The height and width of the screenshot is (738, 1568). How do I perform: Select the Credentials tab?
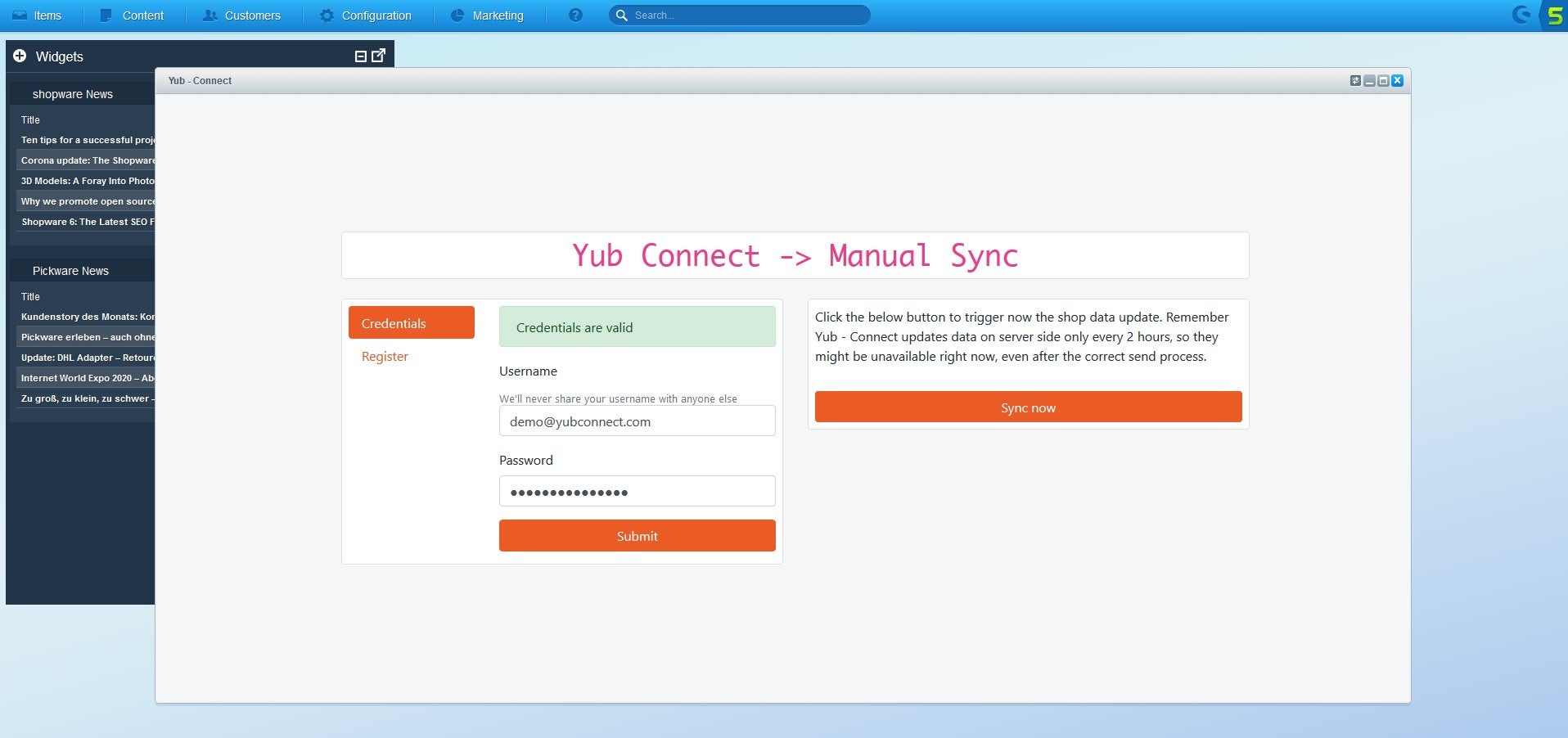click(412, 322)
